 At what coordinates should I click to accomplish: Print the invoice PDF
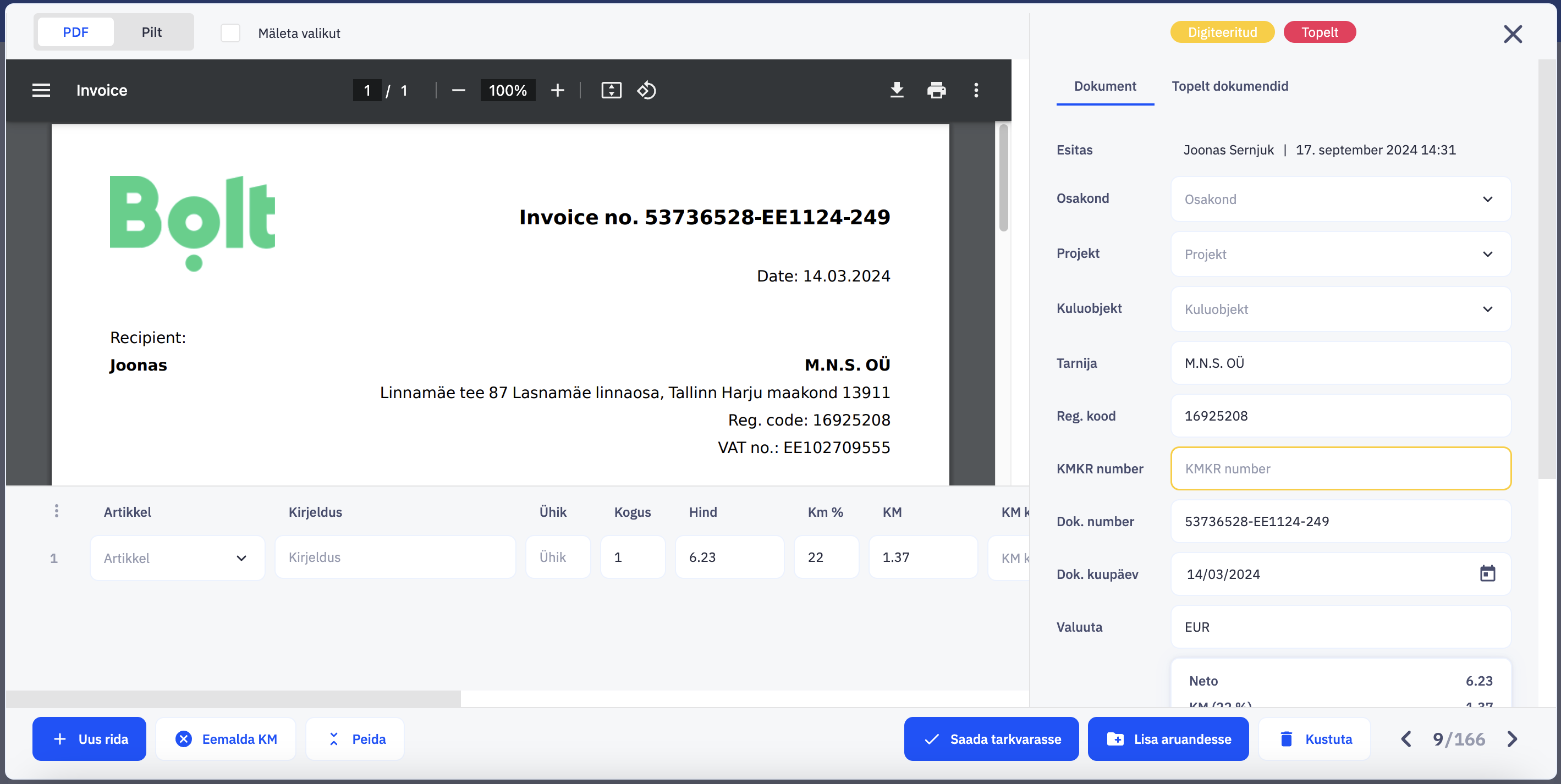[x=936, y=90]
